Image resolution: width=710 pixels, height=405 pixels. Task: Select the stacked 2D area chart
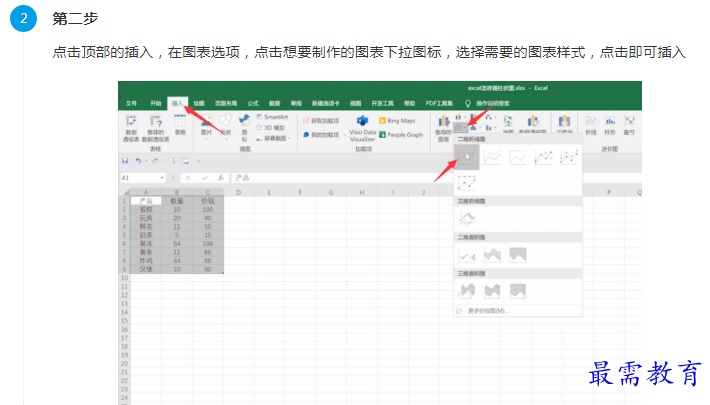point(492,255)
